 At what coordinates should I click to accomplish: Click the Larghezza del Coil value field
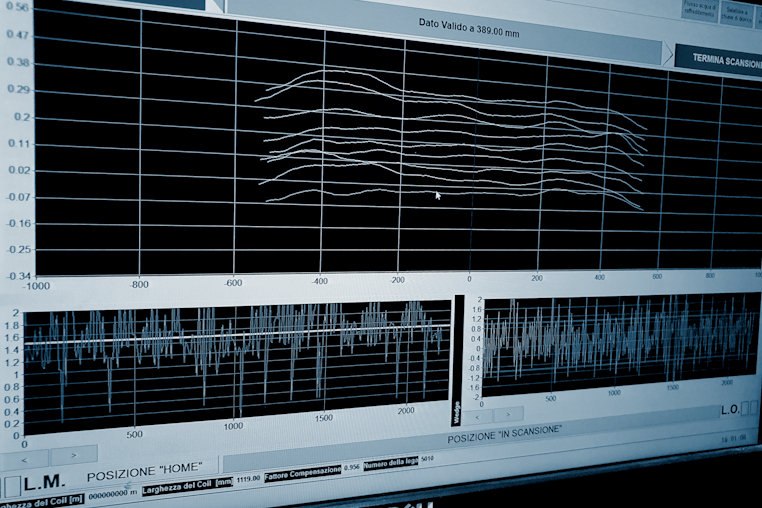point(246,478)
